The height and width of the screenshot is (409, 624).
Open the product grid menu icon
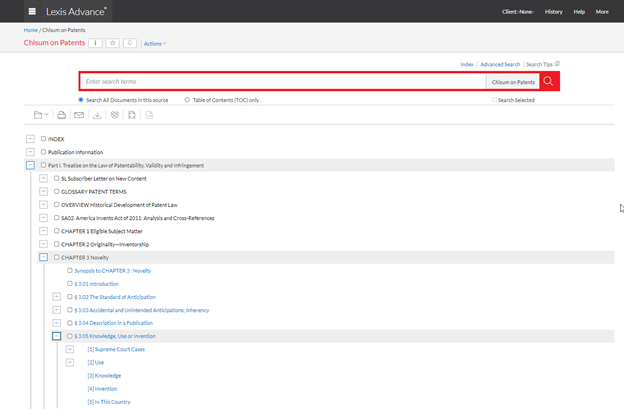[32, 12]
